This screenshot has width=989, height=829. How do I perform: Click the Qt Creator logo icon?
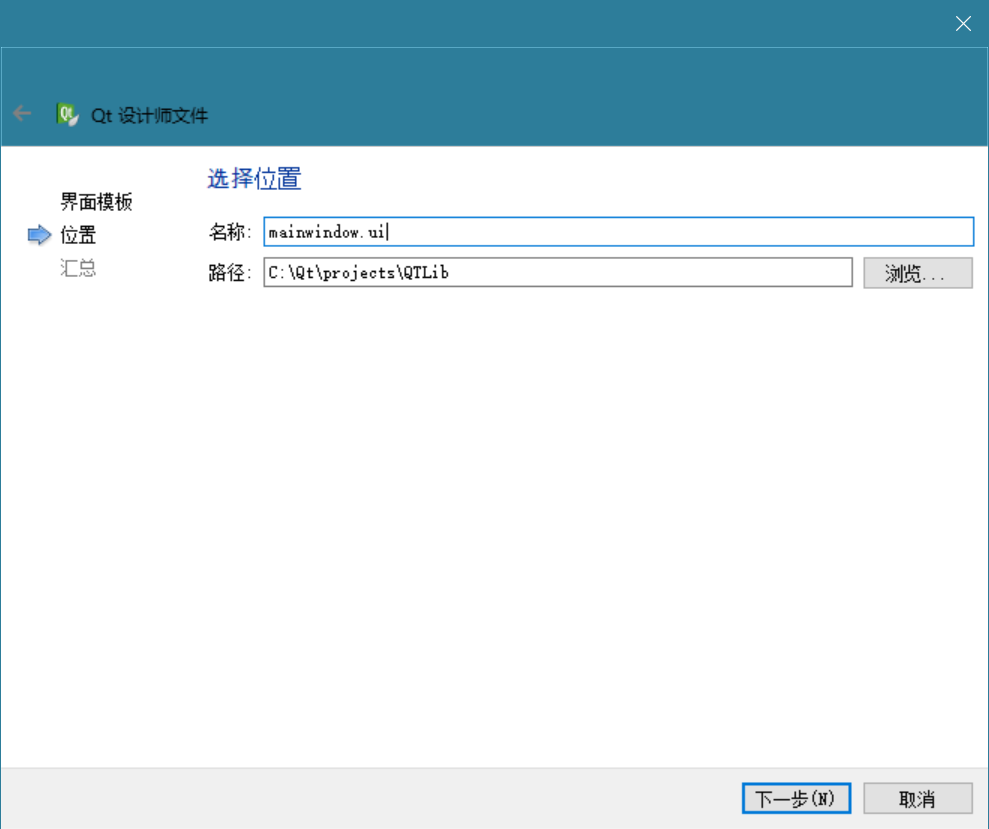point(67,114)
